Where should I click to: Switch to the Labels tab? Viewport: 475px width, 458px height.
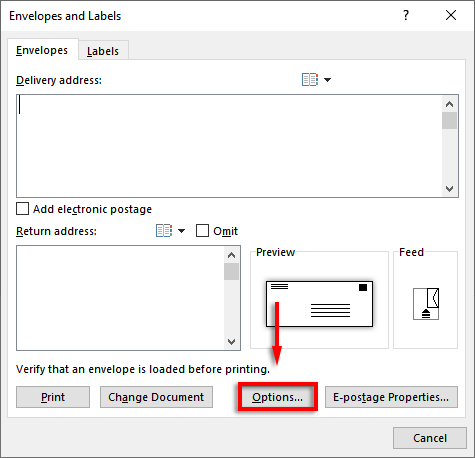[x=103, y=51]
